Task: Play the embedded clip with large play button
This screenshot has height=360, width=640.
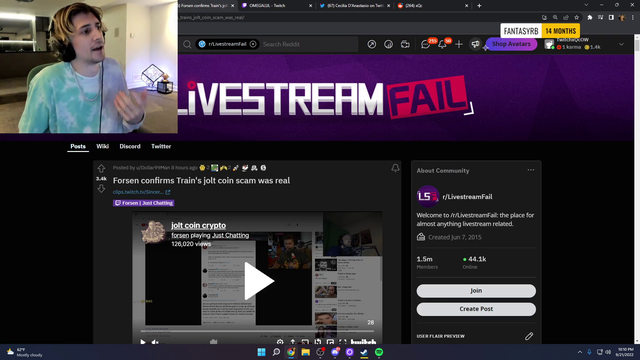Action: (x=259, y=281)
